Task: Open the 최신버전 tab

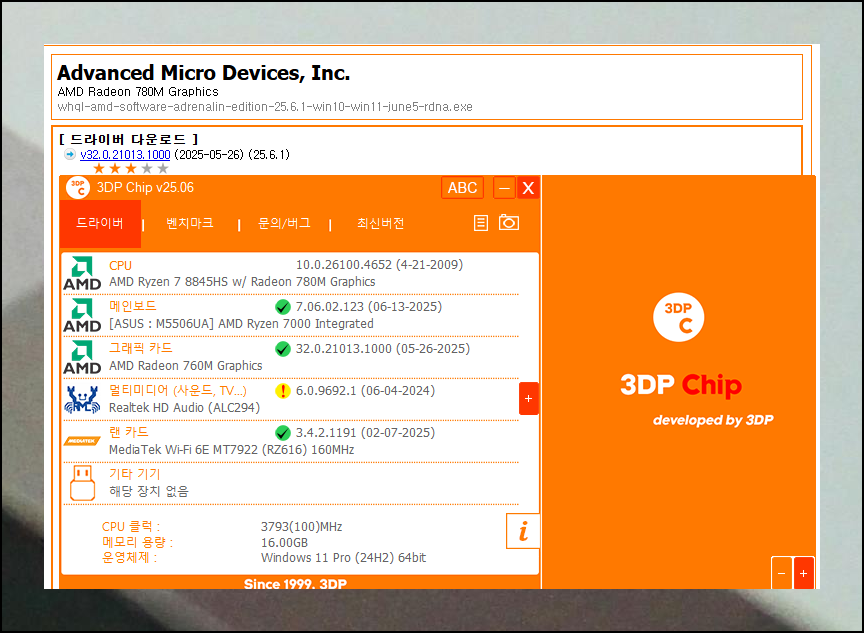Action: coord(381,223)
